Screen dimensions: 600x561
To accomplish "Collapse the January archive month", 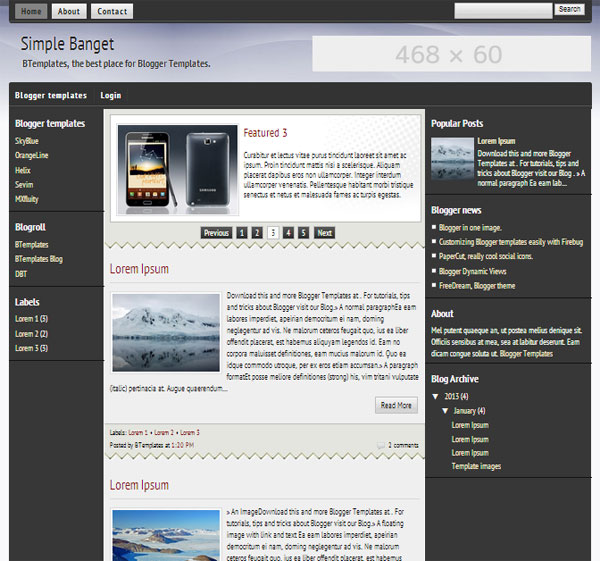I will point(445,411).
